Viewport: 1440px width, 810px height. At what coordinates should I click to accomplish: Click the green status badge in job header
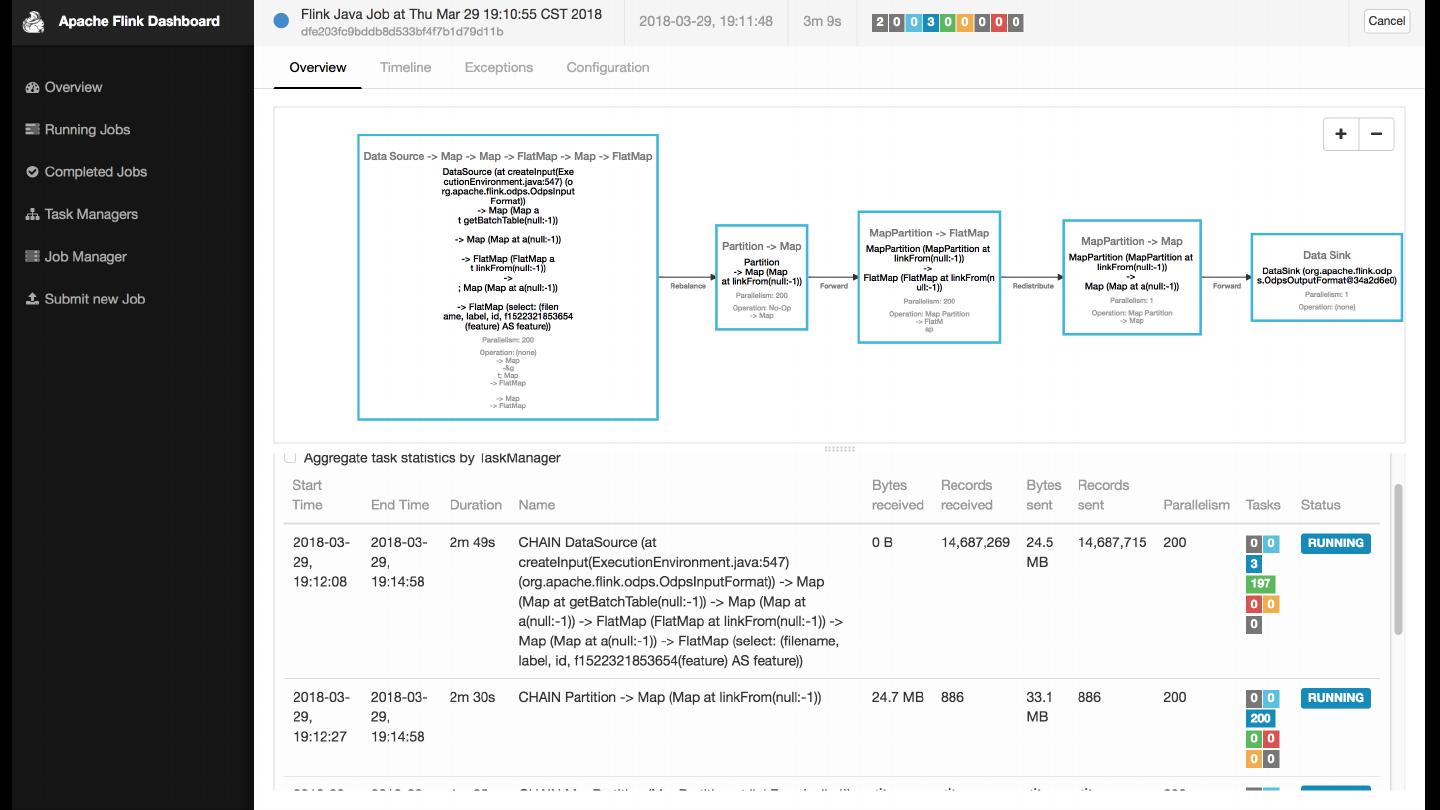tap(948, 22)
